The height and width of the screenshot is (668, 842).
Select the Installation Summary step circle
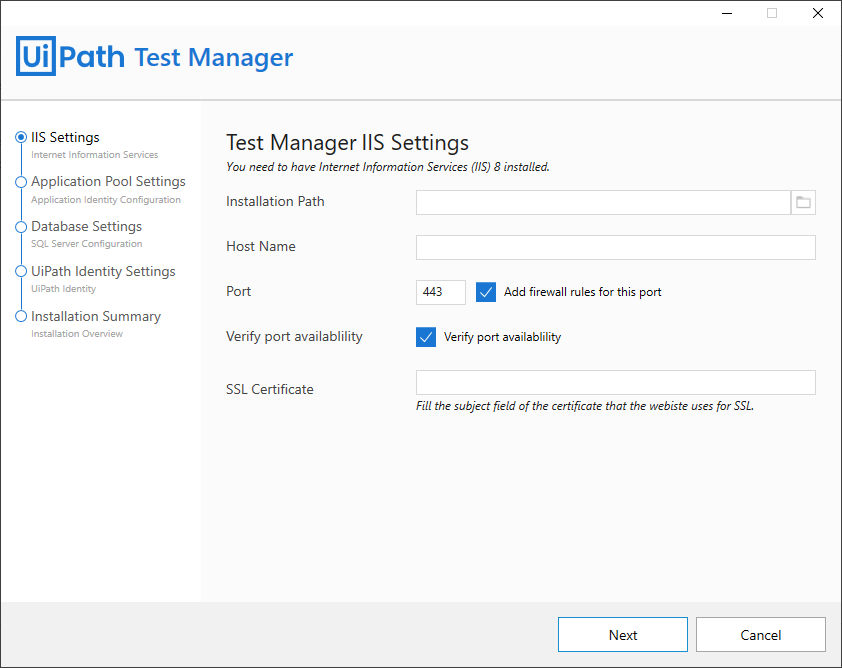(21, 317)
